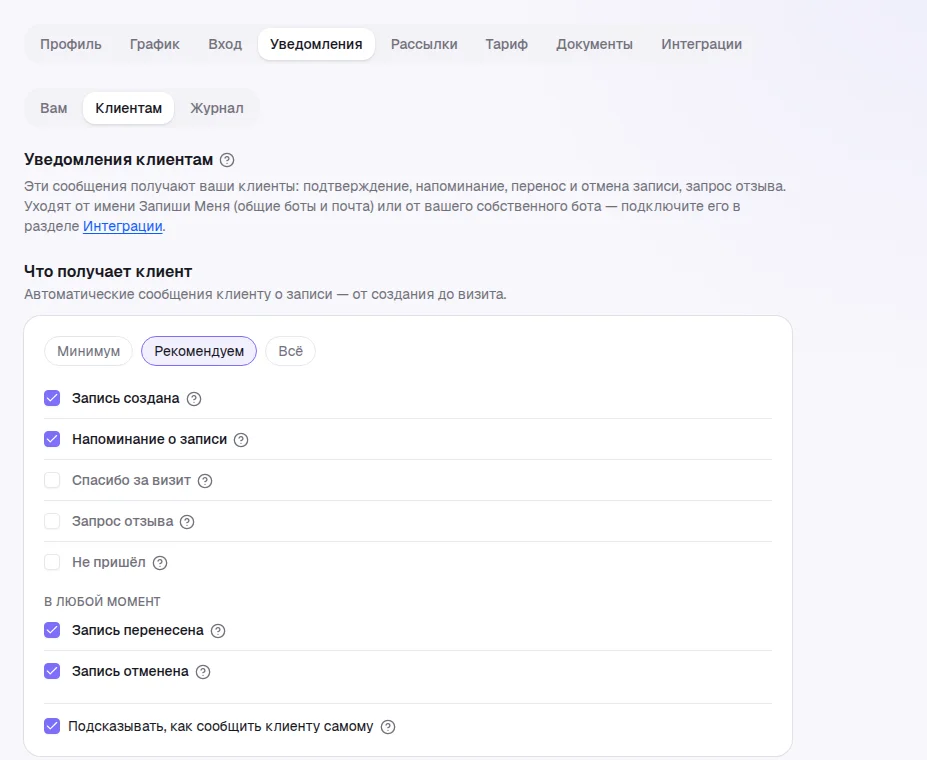Choose the Рекомендуем preset

[x=199, y=351]
